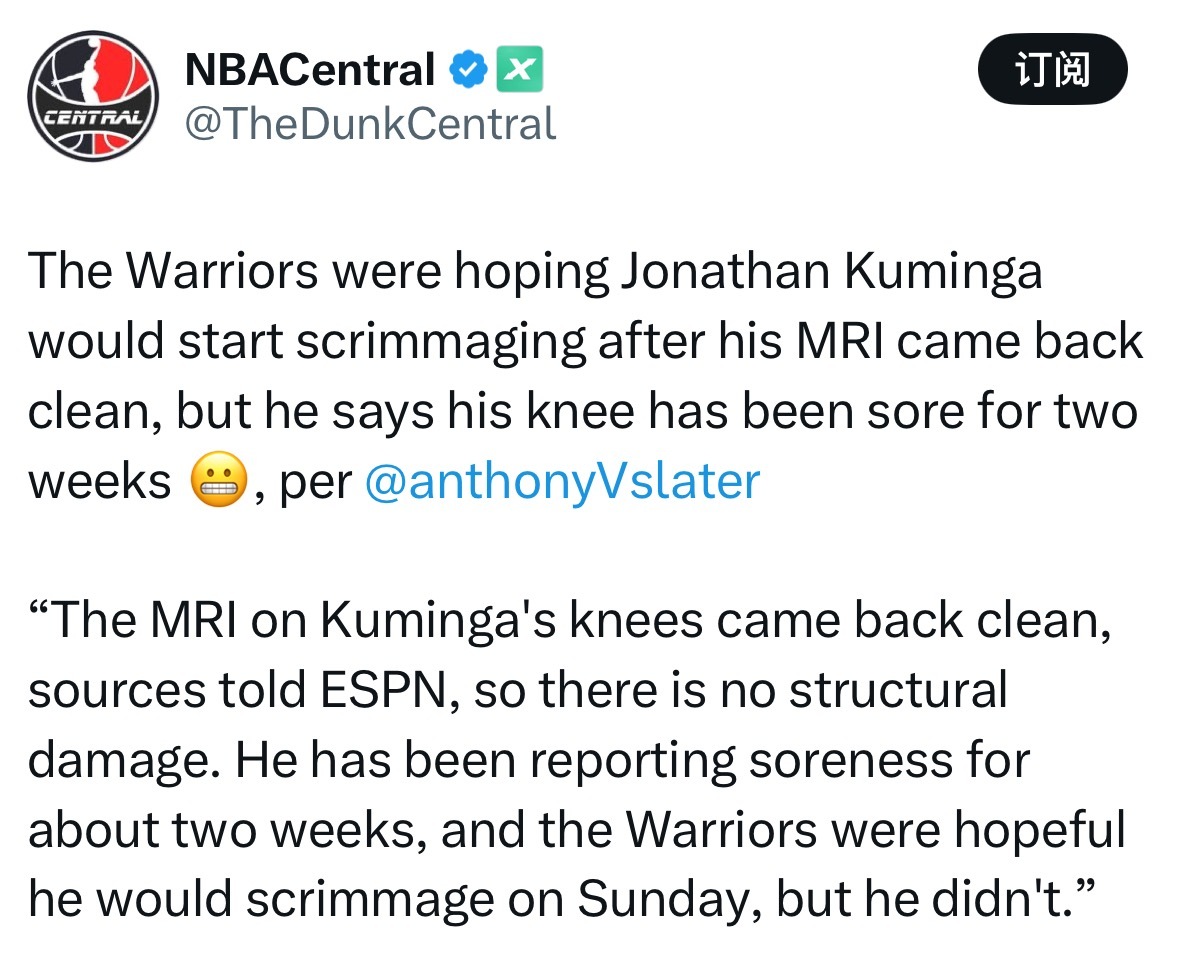
Task: Click the NBACentral display name
Action: point(310,69)
